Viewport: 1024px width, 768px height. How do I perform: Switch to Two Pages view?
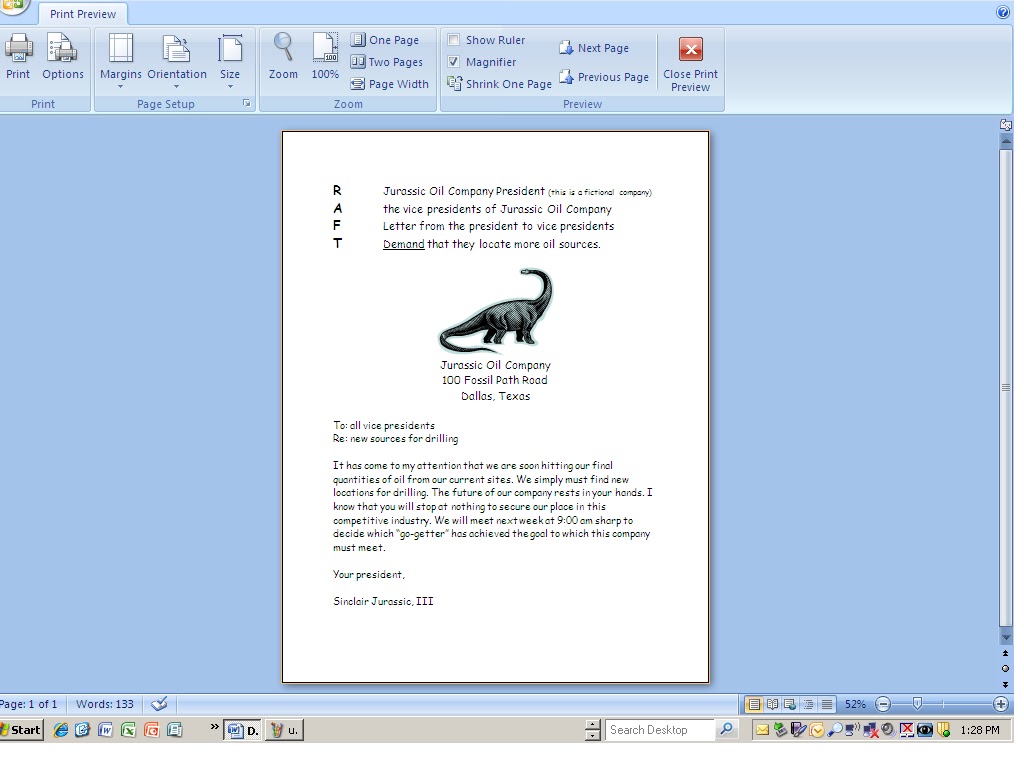(387, 62)
